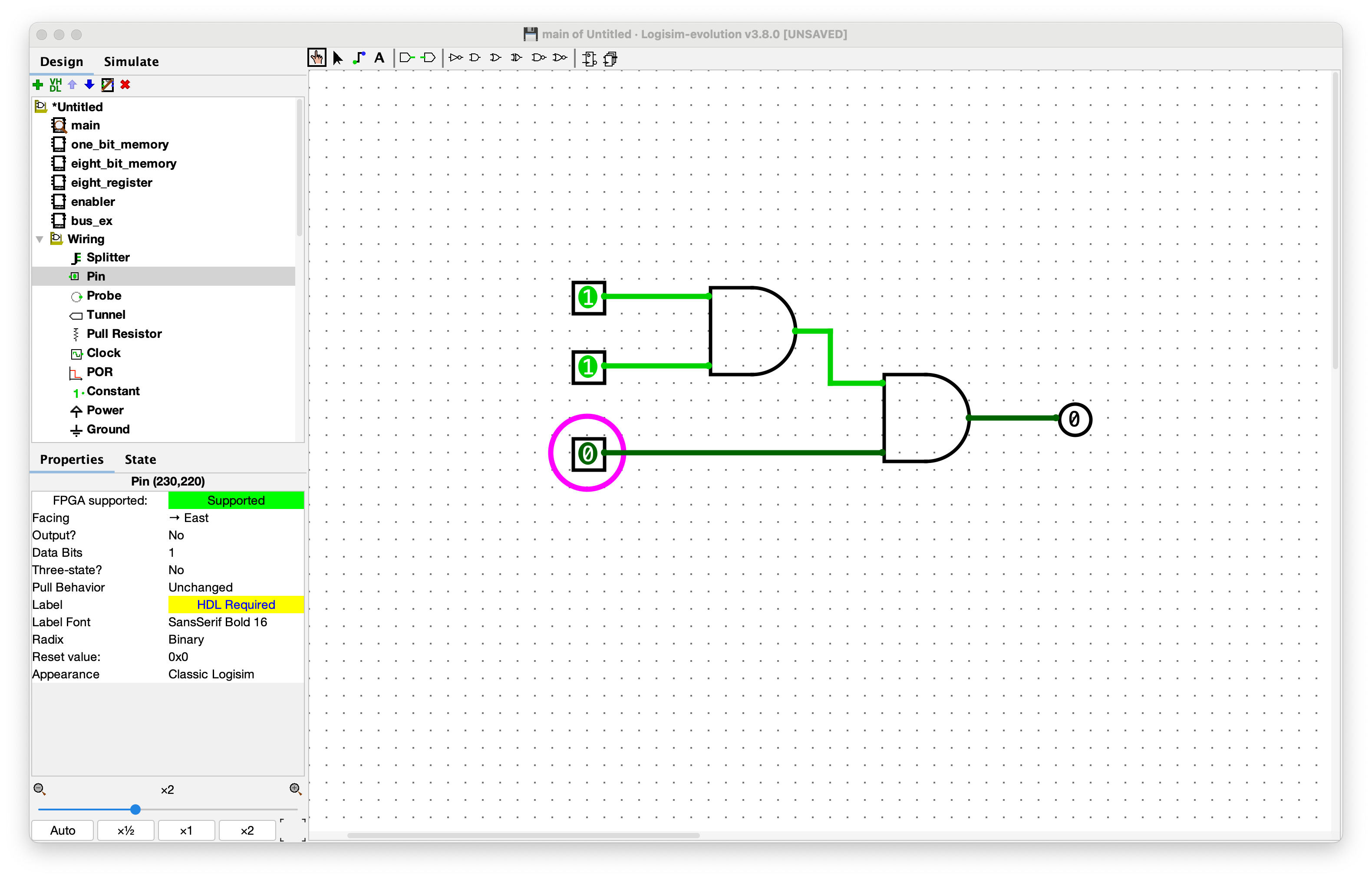
Task: Open the Label Font SansSerif value
Action: coord(236,622)
